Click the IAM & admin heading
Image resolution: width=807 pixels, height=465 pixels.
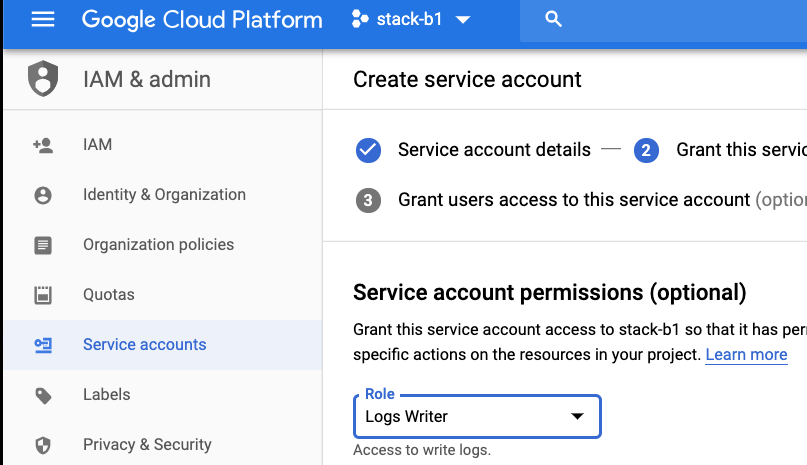tap(147, 79)
